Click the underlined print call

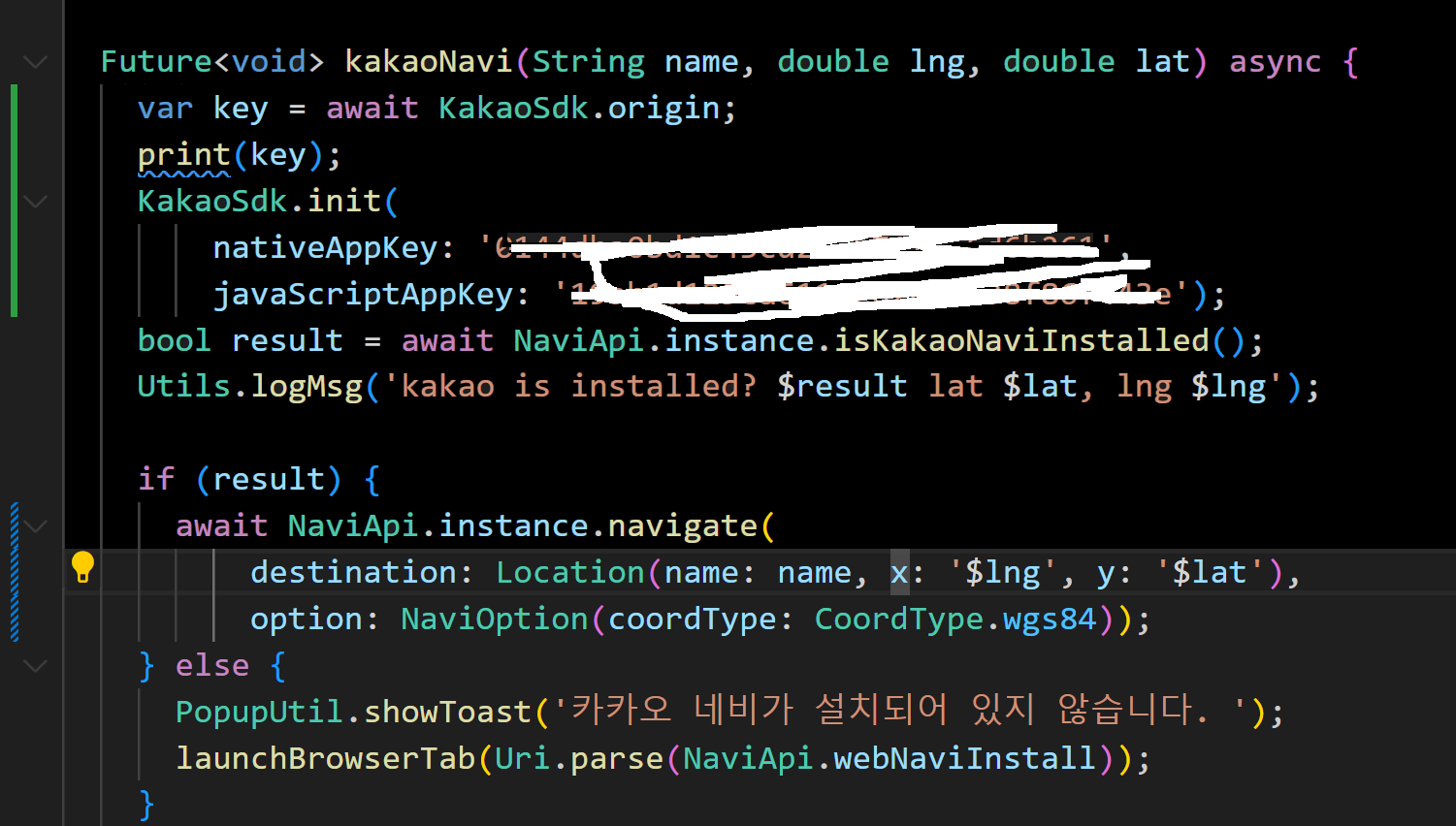183,155
